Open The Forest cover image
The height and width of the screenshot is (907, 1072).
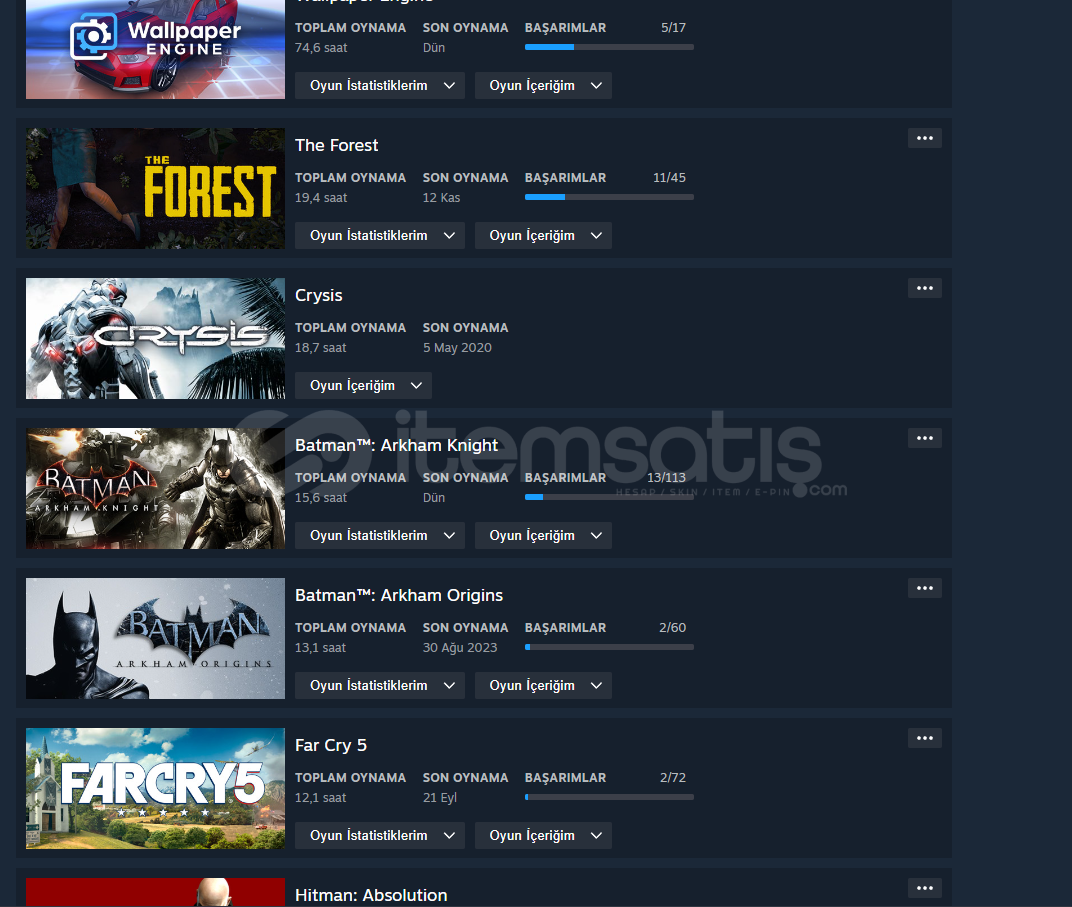155,189
